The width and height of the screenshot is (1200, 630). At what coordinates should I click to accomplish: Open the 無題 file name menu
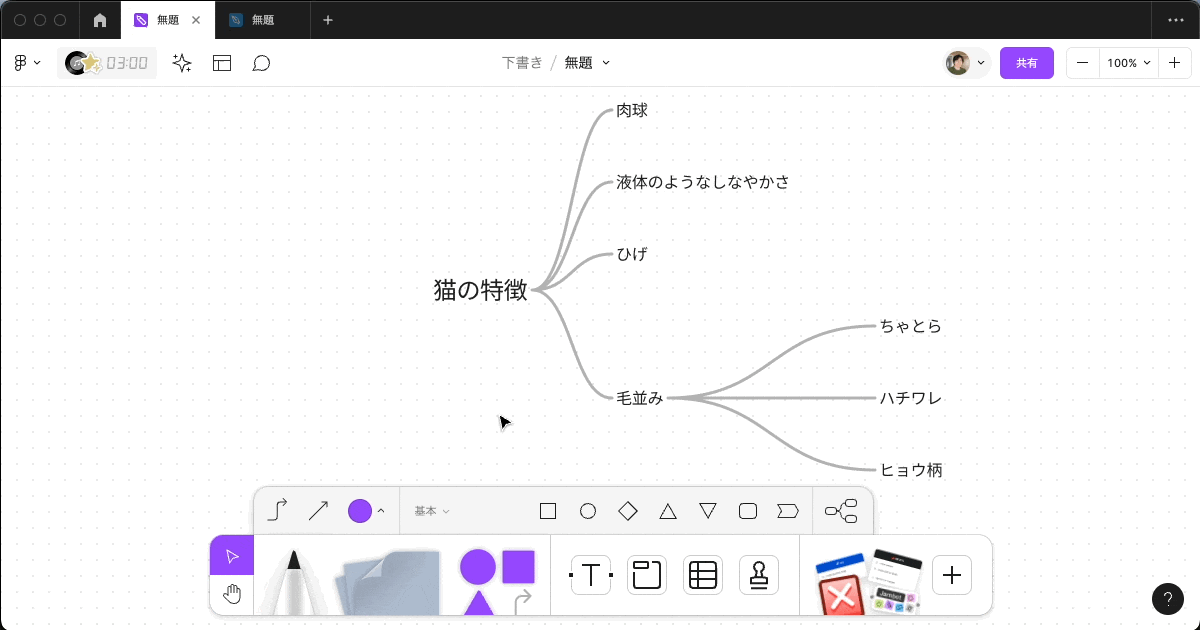588,62
